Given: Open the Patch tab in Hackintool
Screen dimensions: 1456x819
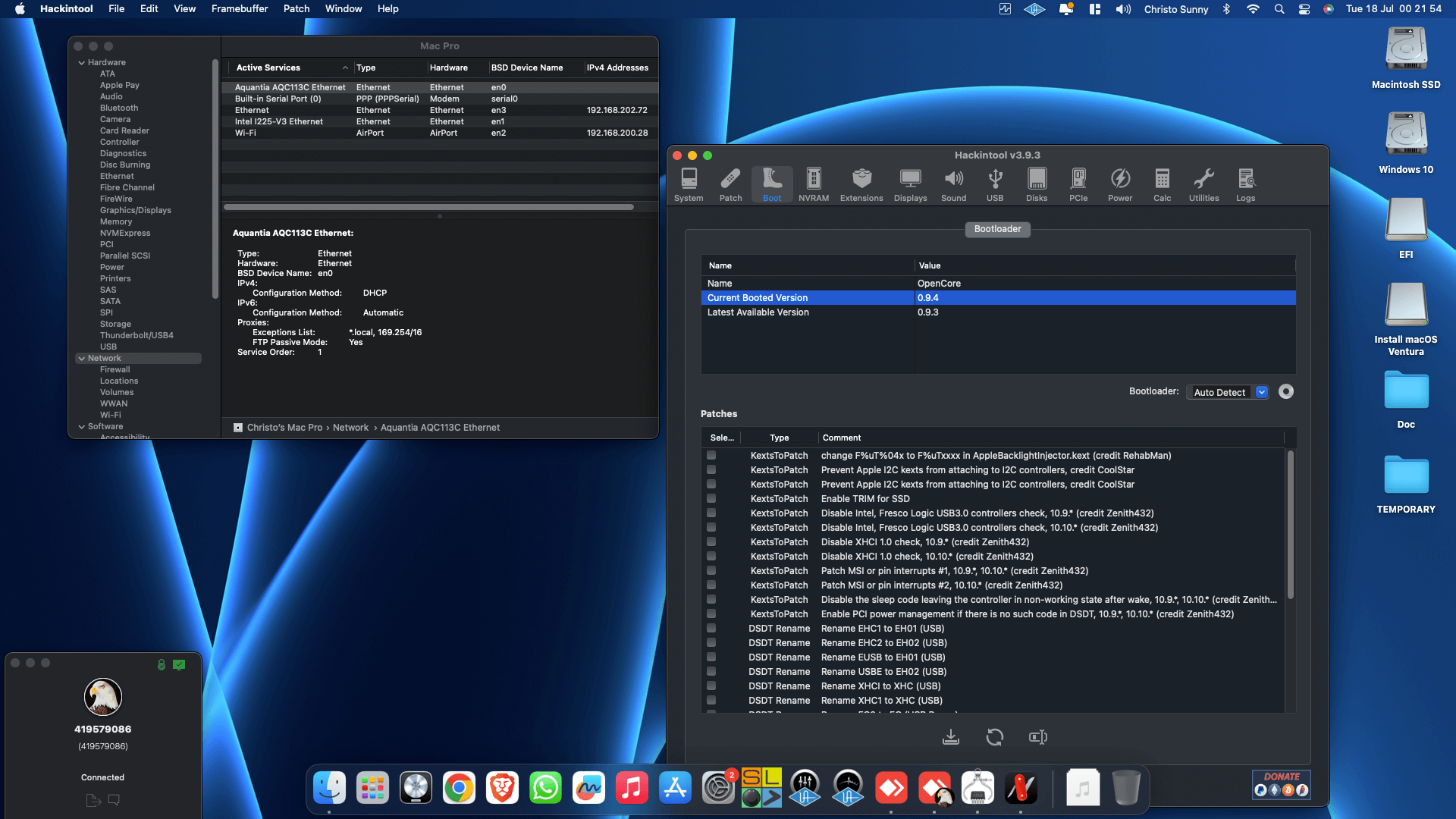Looking at the screenshot, I should (x=730, y=185).
